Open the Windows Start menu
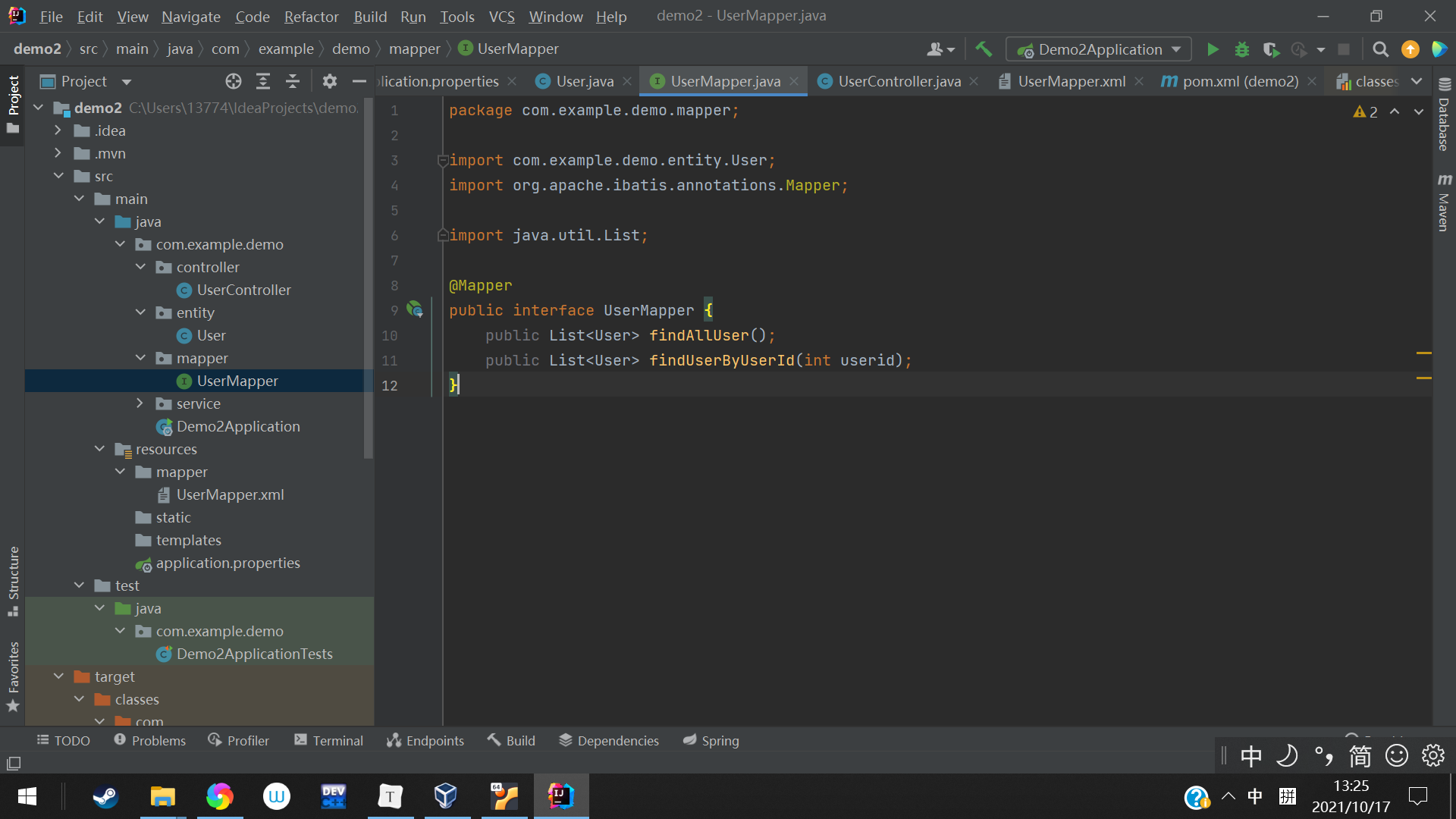This screenshot has height=819, width=1456. [27, 796]
